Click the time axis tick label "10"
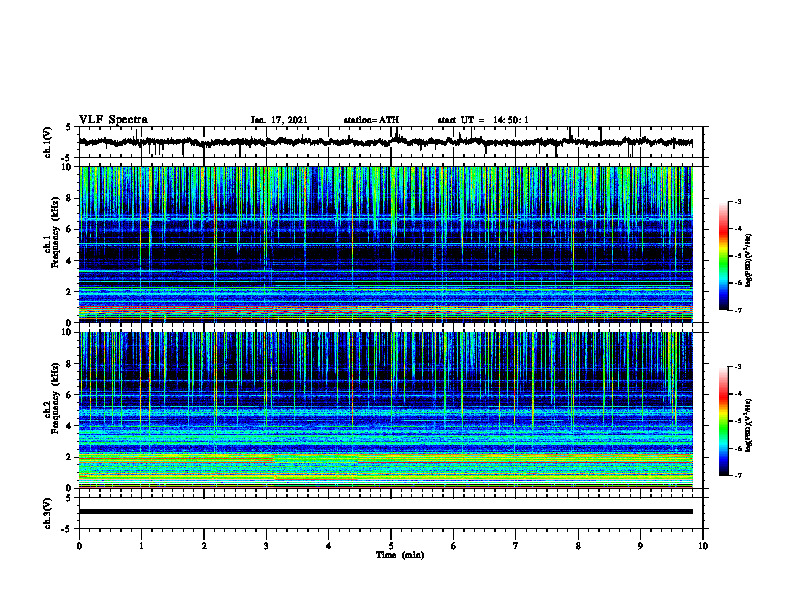792x612 pixels. (x=703, y=546)
